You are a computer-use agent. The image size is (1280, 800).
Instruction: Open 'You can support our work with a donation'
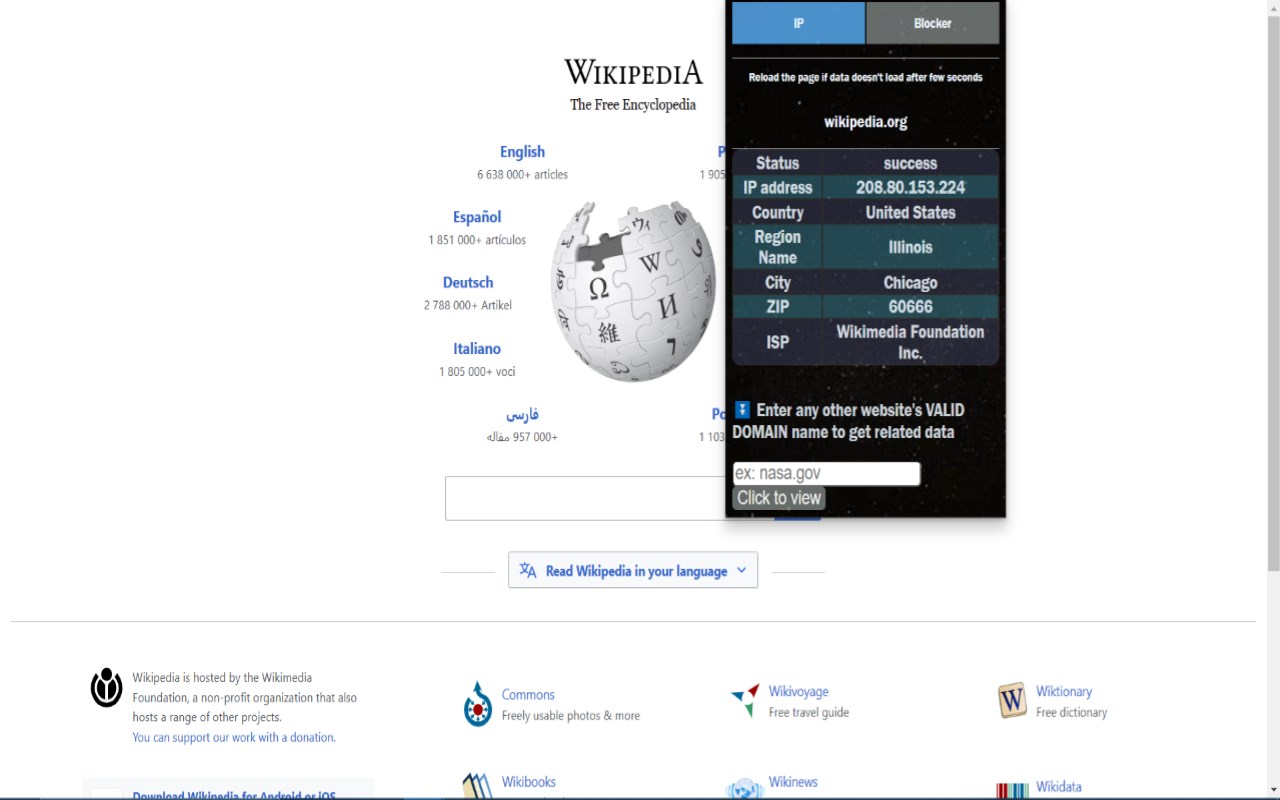coord(234,738)
